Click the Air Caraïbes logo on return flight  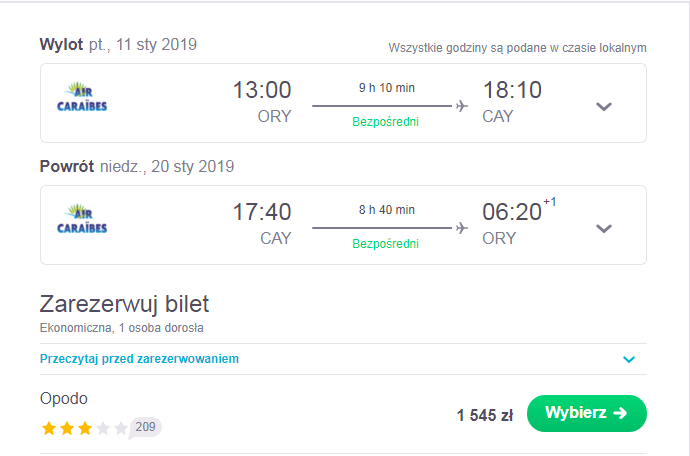tap(82, 218)
